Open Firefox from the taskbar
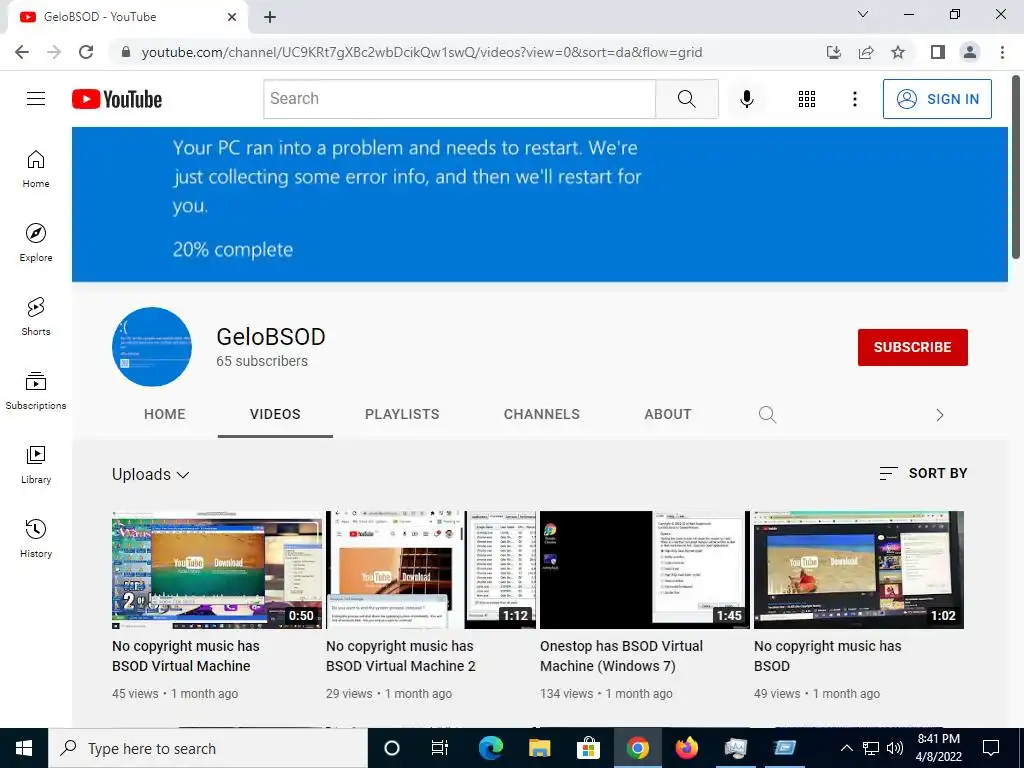This screenshot has width=1024, height=768. (686, 748)
